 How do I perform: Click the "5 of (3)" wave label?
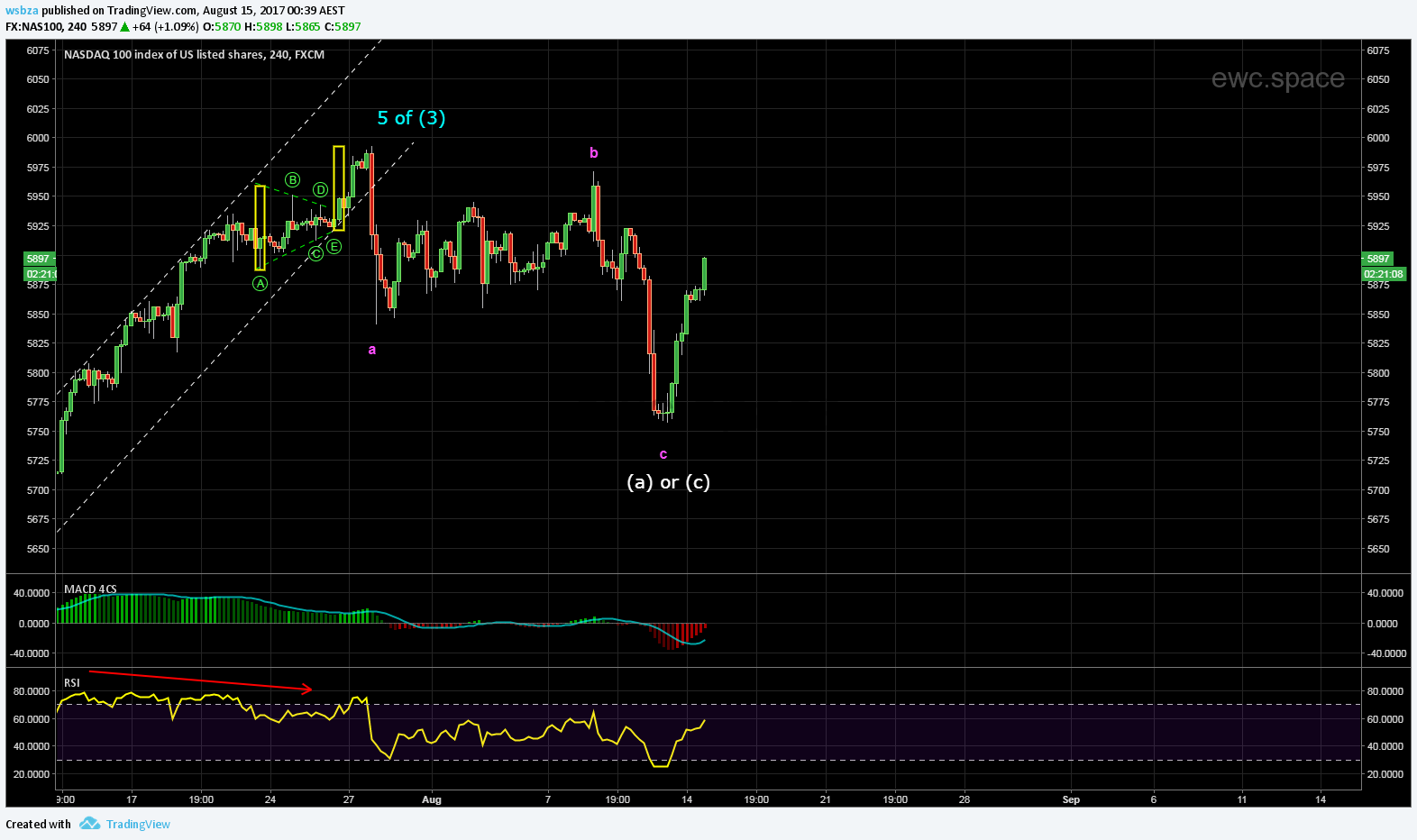point(411,118)
